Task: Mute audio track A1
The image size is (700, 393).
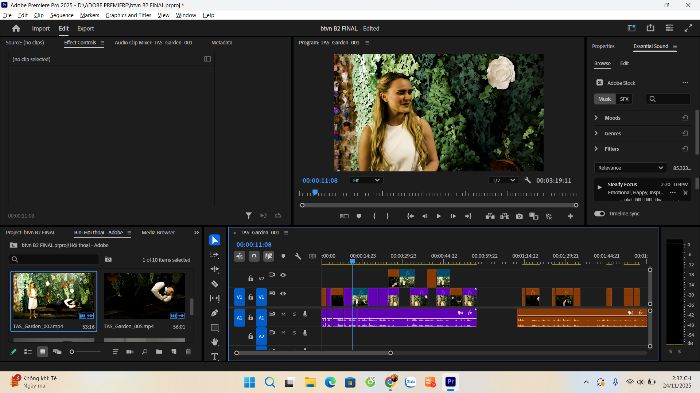Action: coord(283,314)
